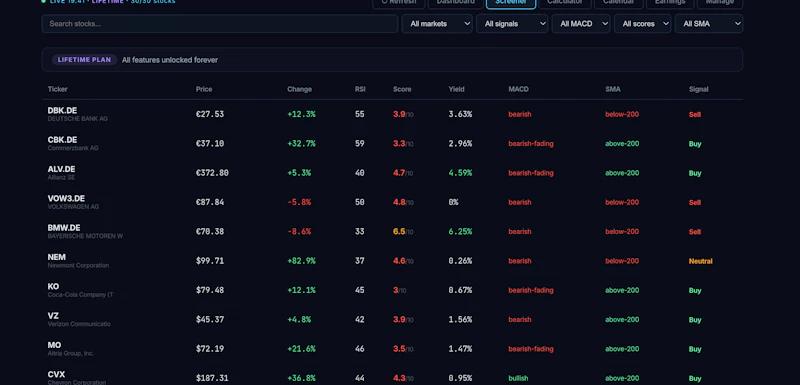The image size is (800, 385).
Task: Click the -5.8% change for VOW3.DE
Action: point(299,202)
